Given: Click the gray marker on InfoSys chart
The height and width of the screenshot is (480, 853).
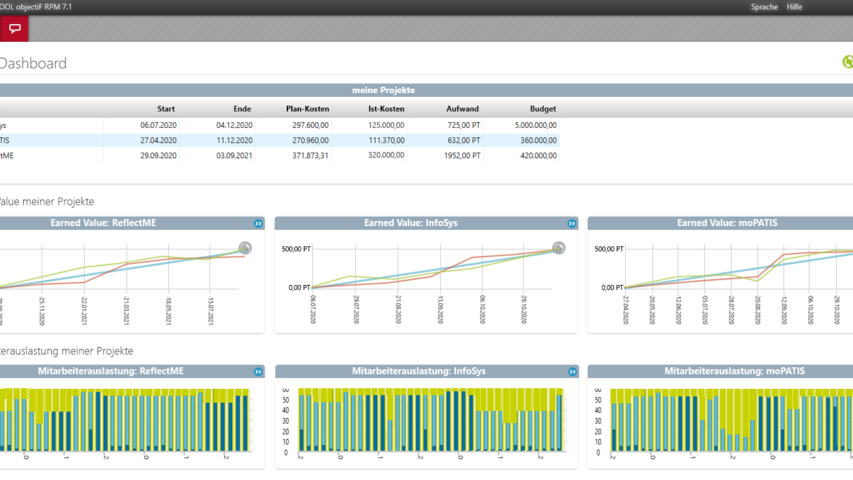Looking at the screenshot, I should (559, 248).
